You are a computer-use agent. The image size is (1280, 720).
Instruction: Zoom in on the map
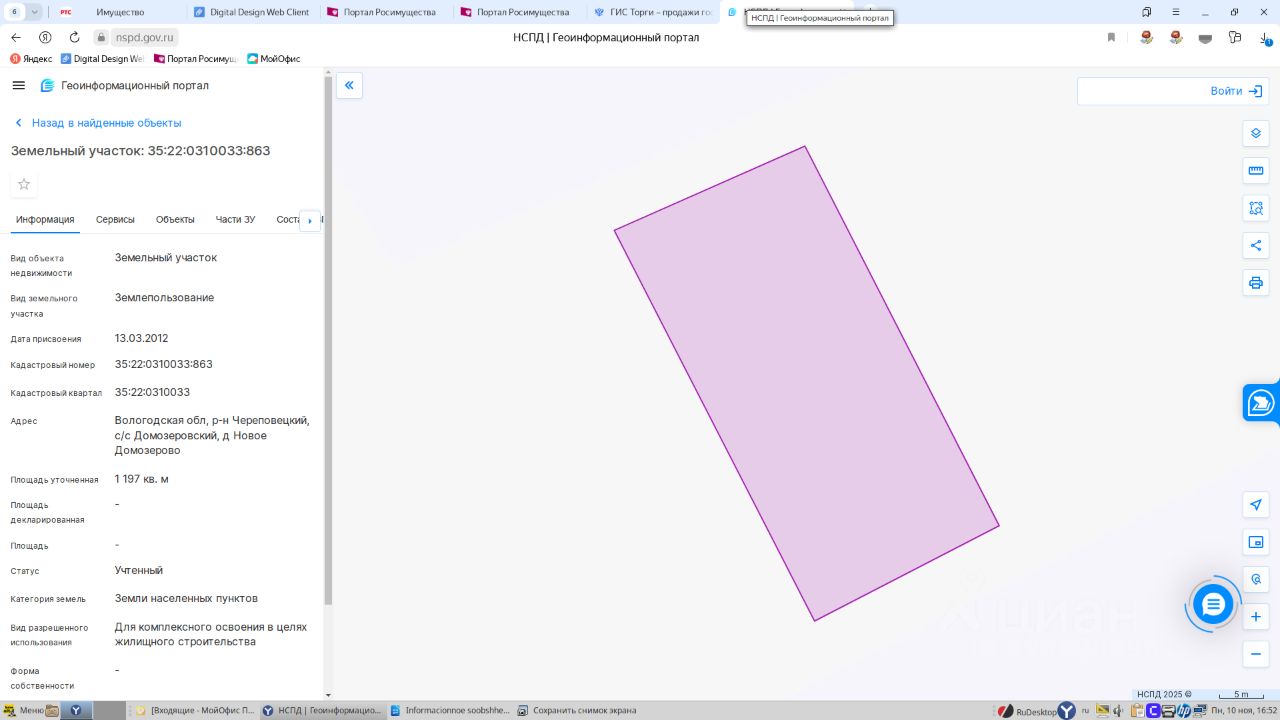pos(1256,617)
